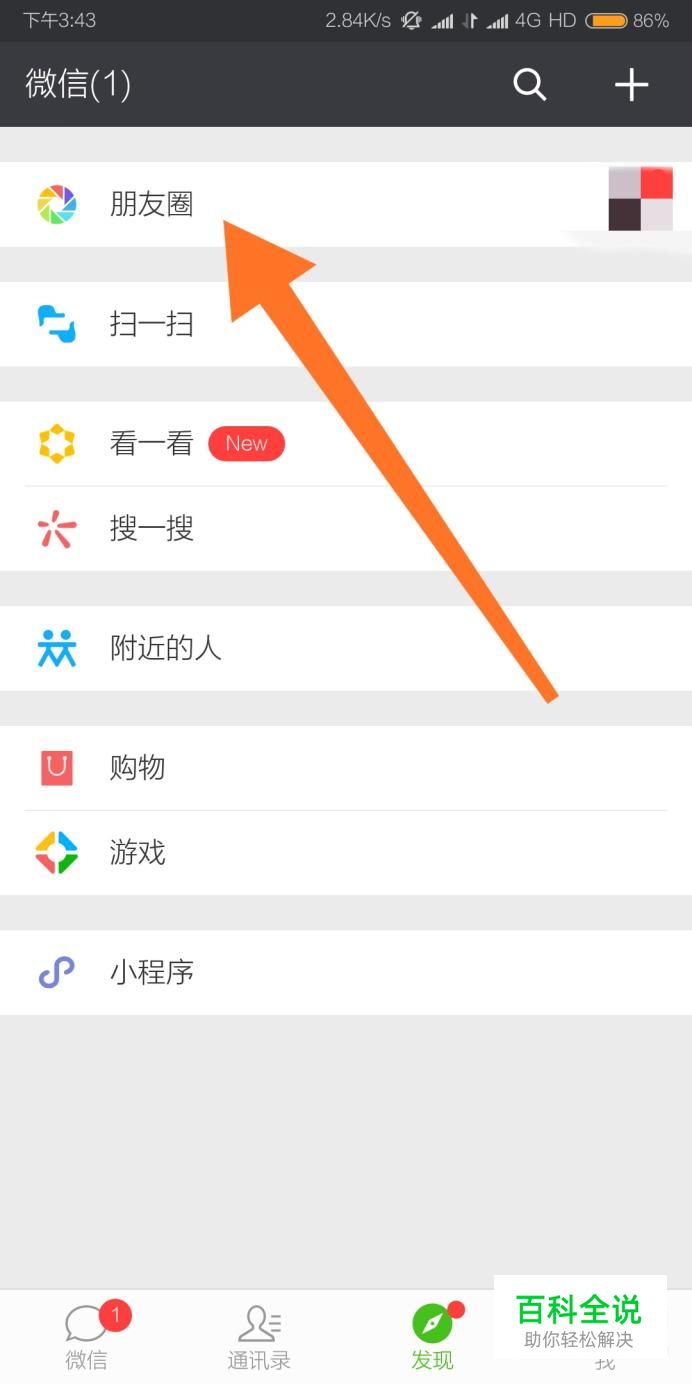This screenshot has width=692, height=1384.
Task: Open the 购物 entry label
Action: [137, 768]
